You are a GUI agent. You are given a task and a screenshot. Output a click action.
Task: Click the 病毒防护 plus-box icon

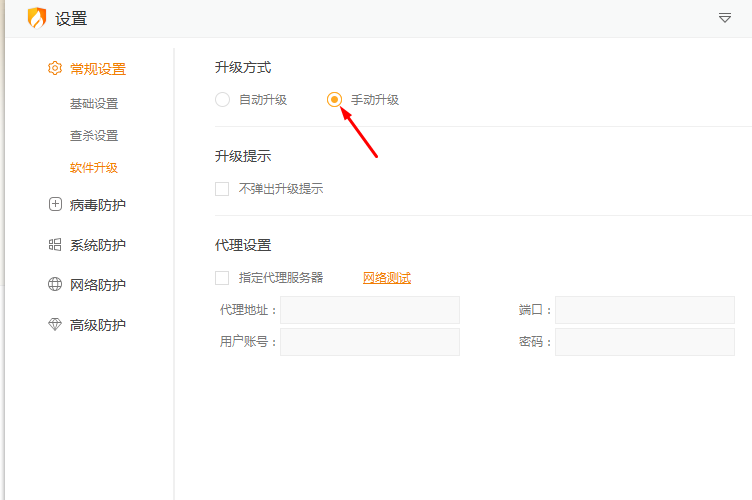coord(55,205)
